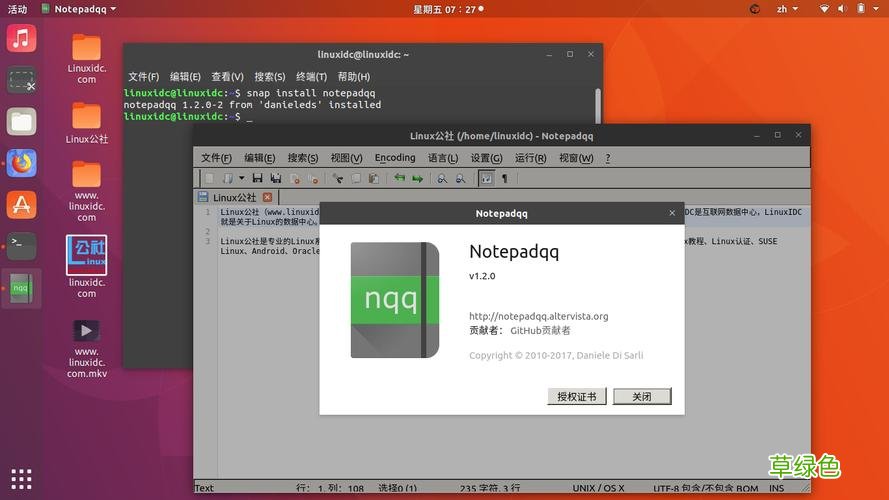889x500 pixels.
Task: Open terminal 查看(V) menu
Action: 227,77
